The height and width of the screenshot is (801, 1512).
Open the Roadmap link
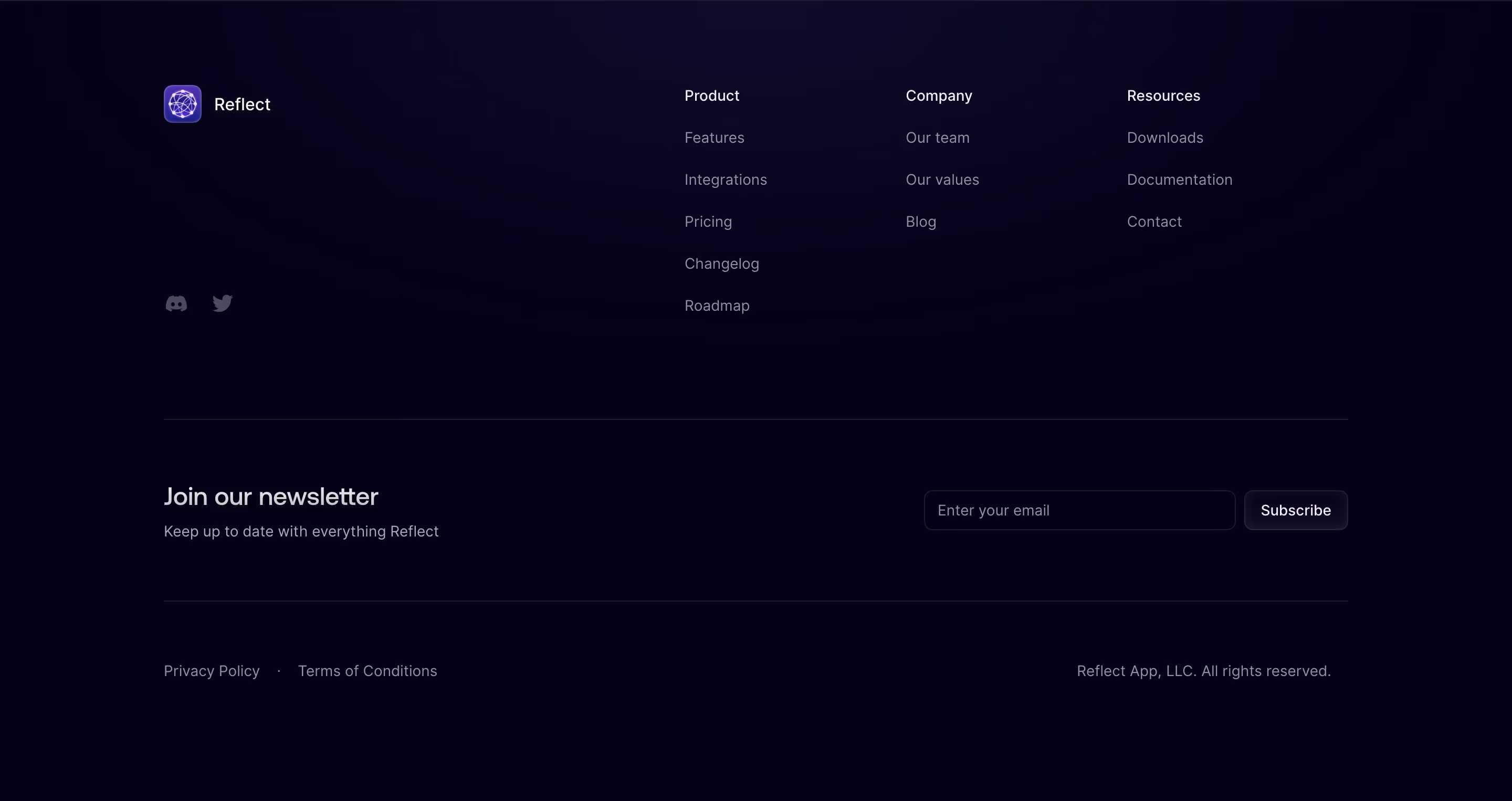click(x=717, y=305)
